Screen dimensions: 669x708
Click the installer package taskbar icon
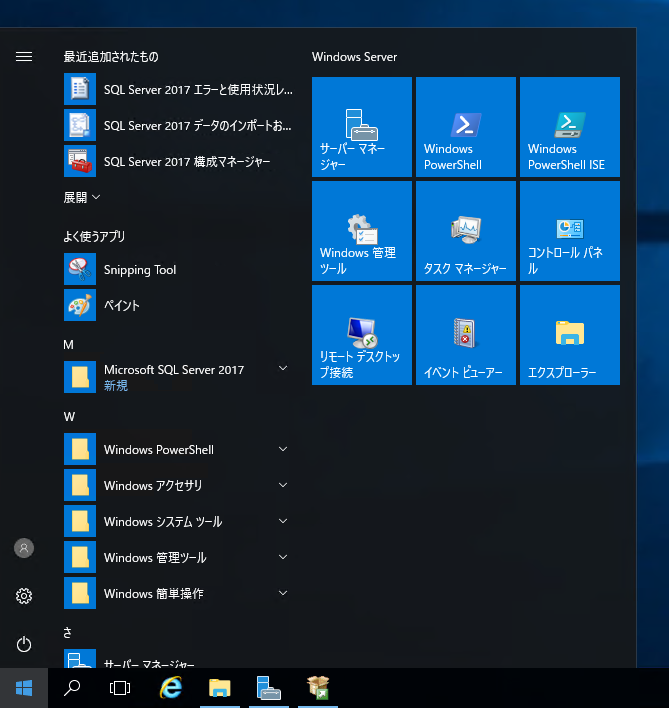[318, 688]
